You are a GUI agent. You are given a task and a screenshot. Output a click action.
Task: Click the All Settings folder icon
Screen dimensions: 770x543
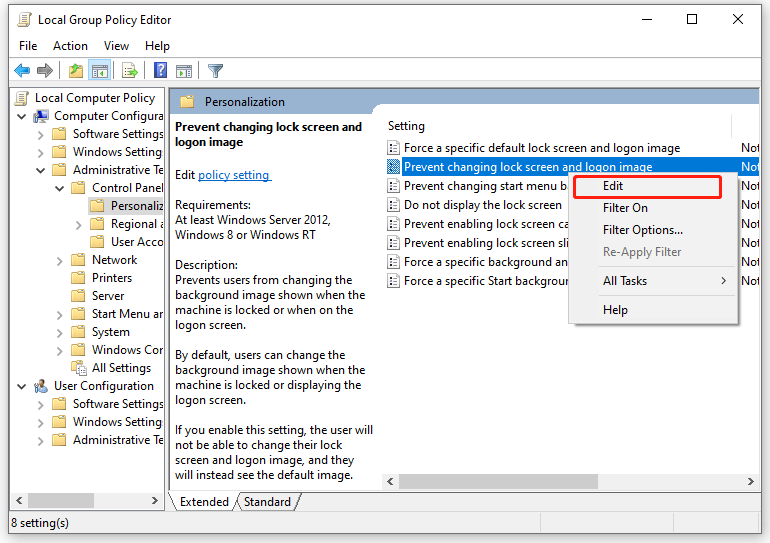(x=79, y=368)
